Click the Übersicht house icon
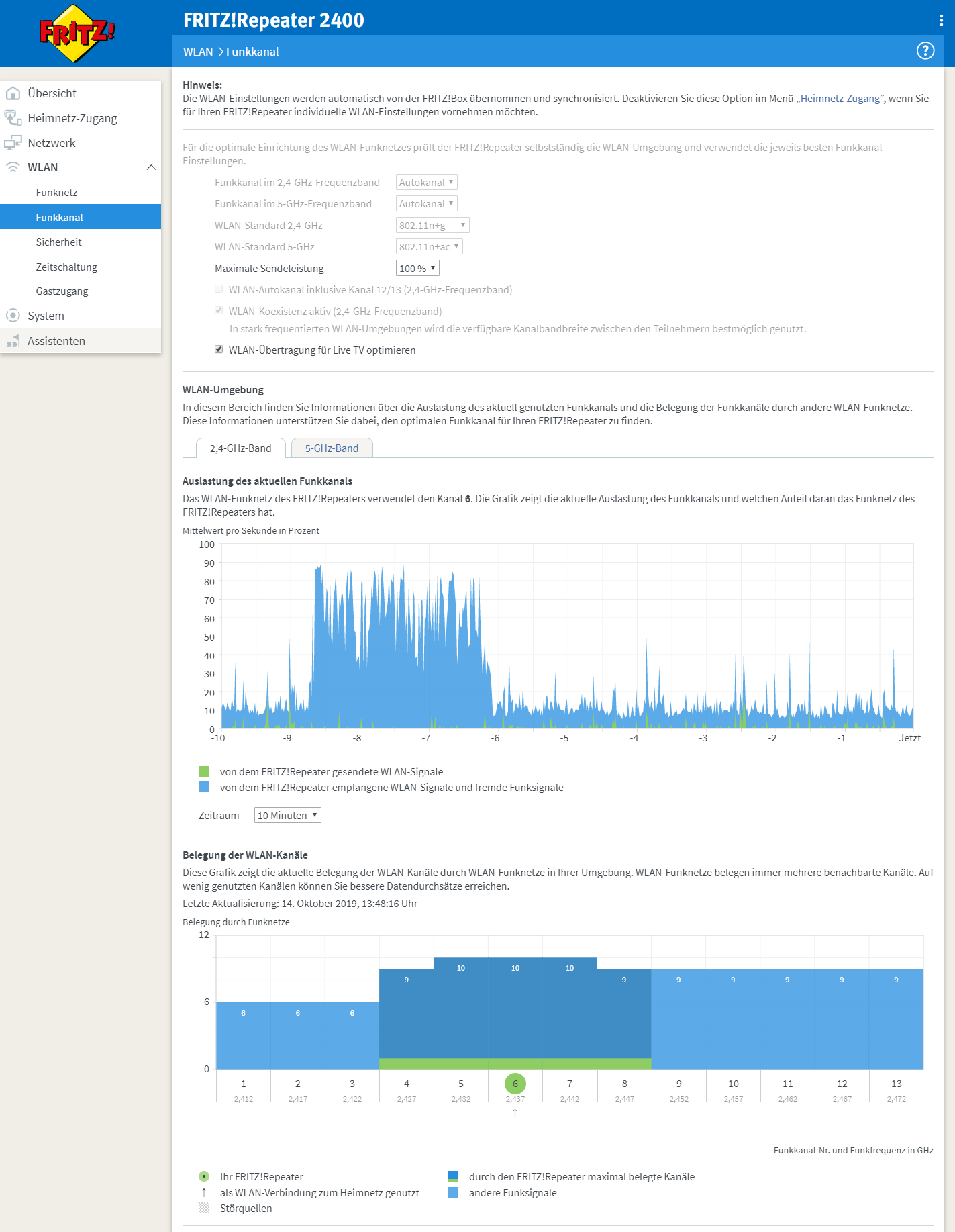 click(x=13, y=93)
